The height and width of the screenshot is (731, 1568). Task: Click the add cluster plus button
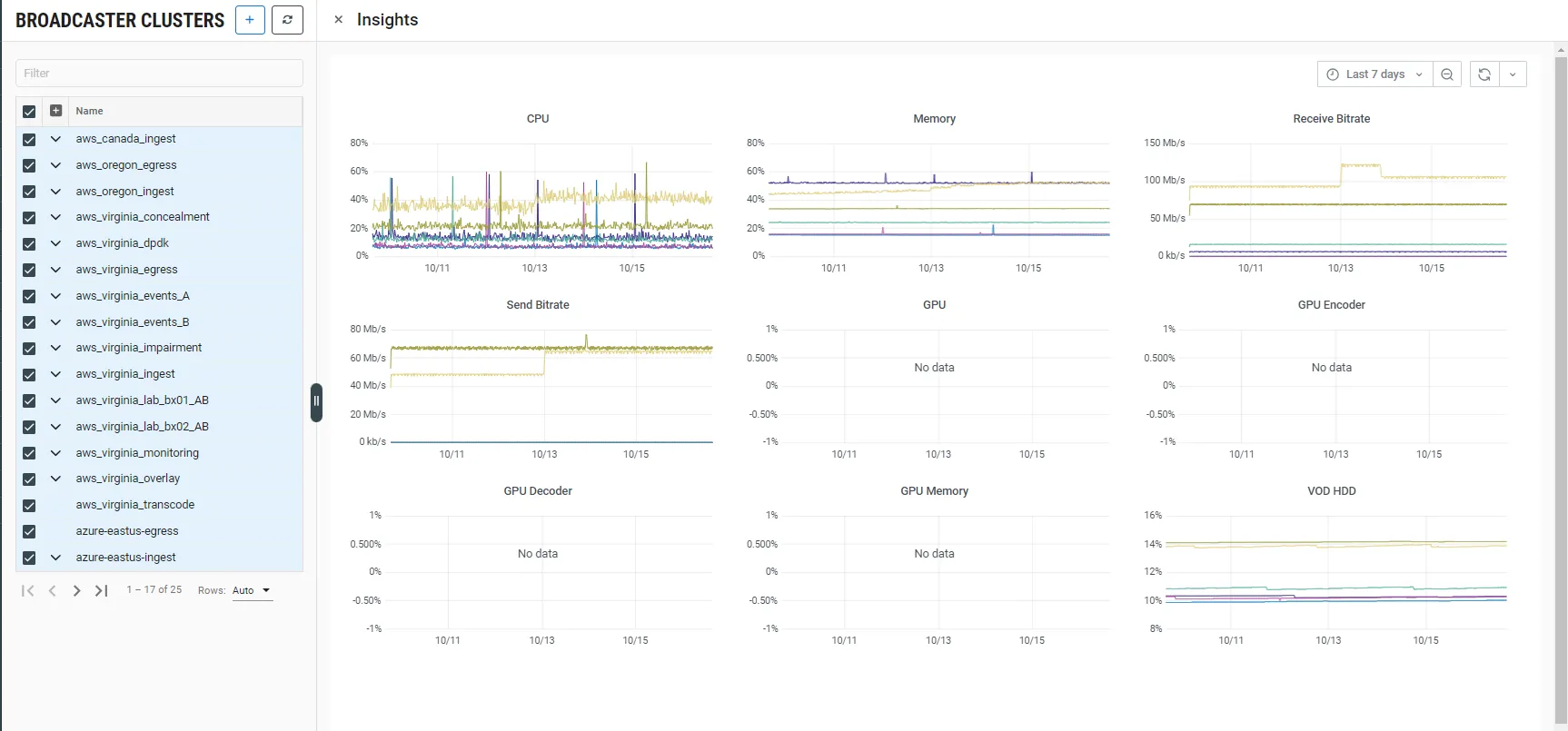click(250, 20)
